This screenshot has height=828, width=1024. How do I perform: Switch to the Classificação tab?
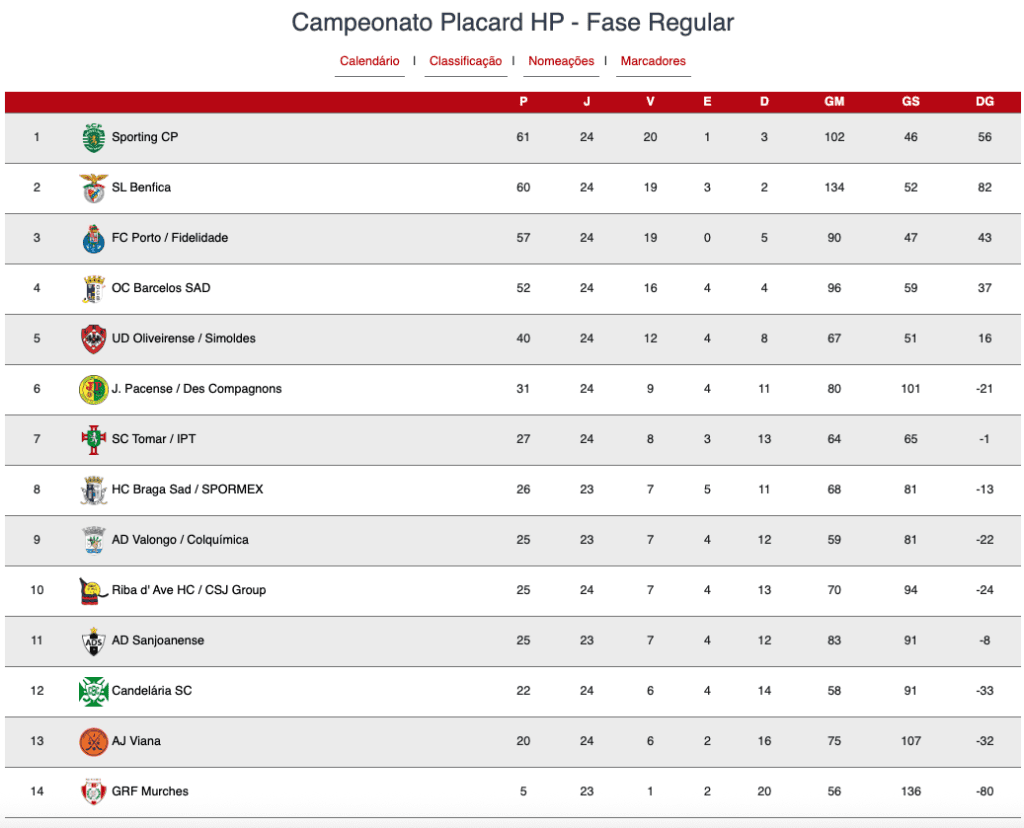[x=466, y=61]
